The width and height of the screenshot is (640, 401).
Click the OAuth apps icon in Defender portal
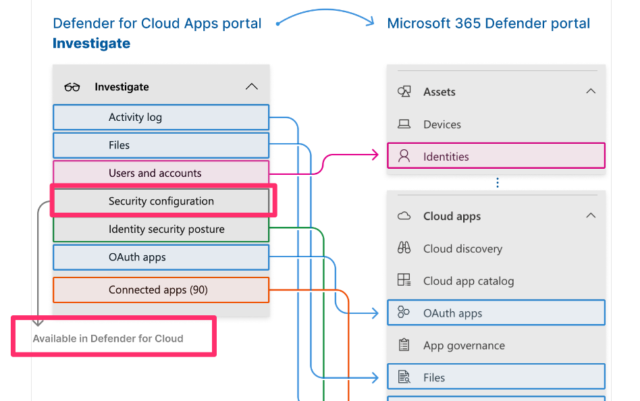coord(403,312)
